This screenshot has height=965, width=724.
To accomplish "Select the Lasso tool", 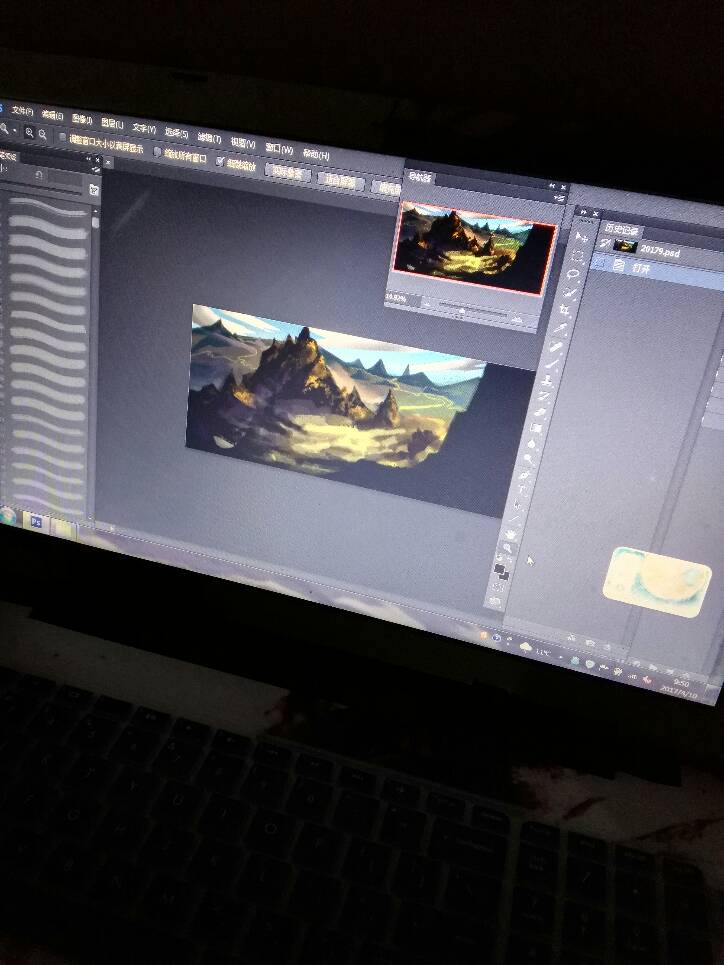I will [x=573, y=274].
